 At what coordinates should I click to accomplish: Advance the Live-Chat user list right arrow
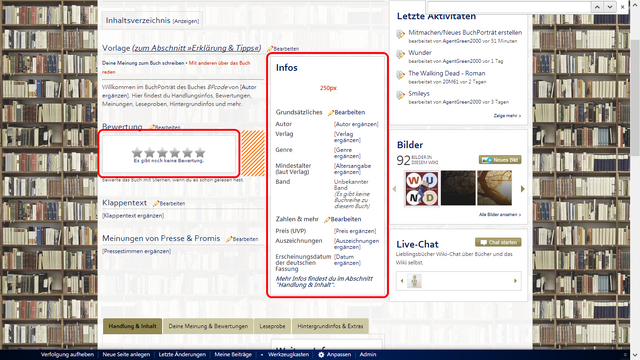pyautogui.click(x=515, y=281)
